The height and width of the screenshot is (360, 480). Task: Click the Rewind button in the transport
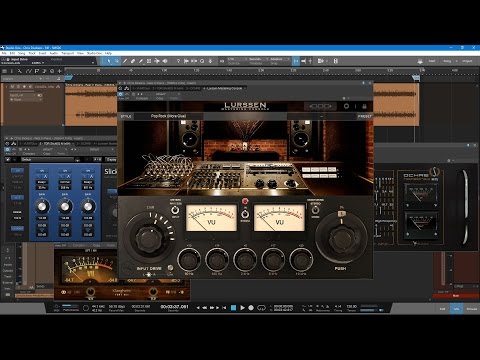click(x=204, y=307)
